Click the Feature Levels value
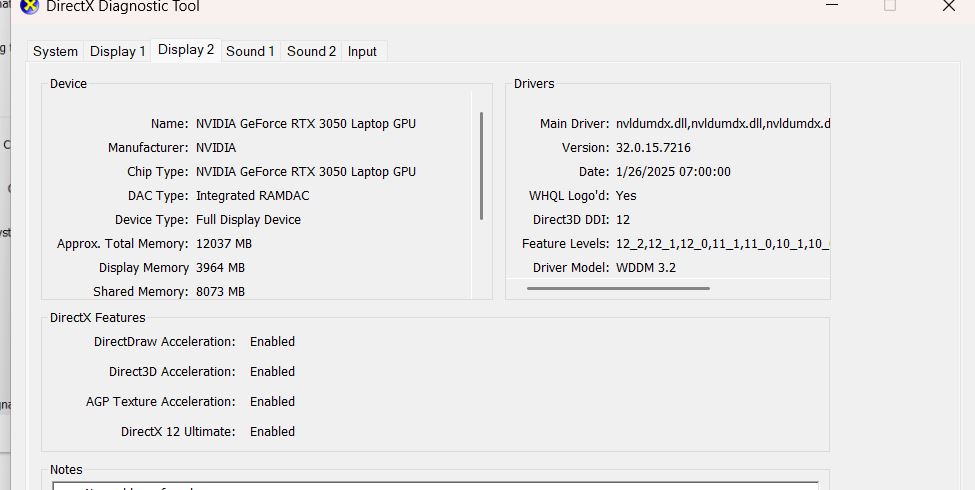Screen dimensions: 975x490 pyautogui.click(x=723, y=244)
